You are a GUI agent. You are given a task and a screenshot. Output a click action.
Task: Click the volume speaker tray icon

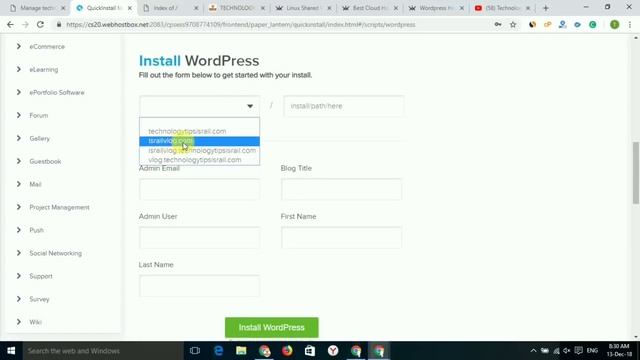tap(567, 351)
